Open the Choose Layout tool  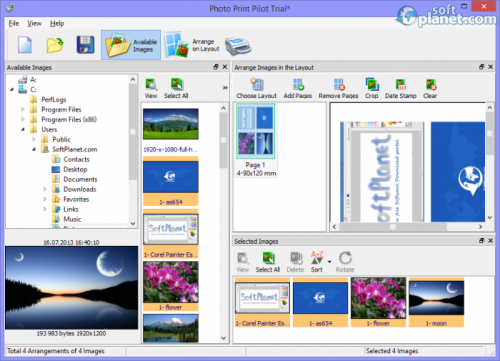pyautogui.click(x=257, y=88)
